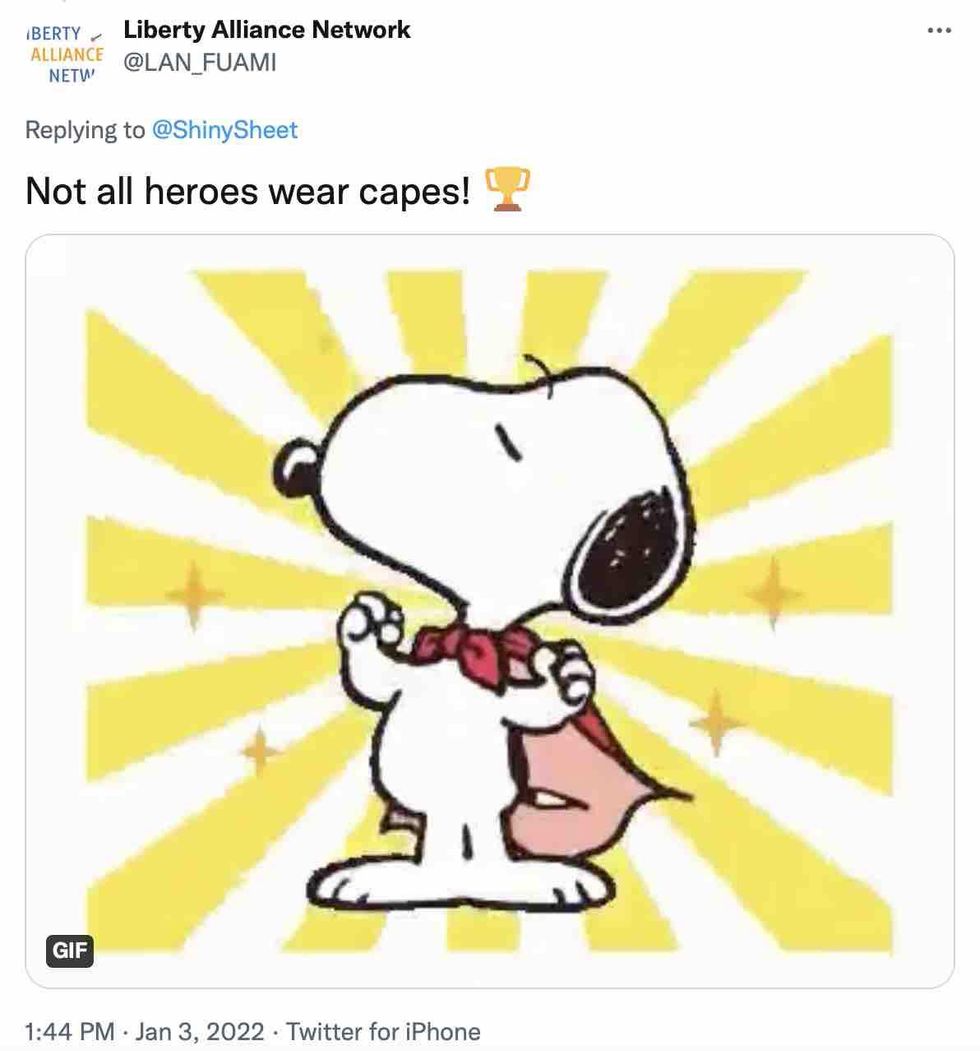980x1051 pixels.
Task: Open the Liberty Alliance Network display name
Action: 267,29
